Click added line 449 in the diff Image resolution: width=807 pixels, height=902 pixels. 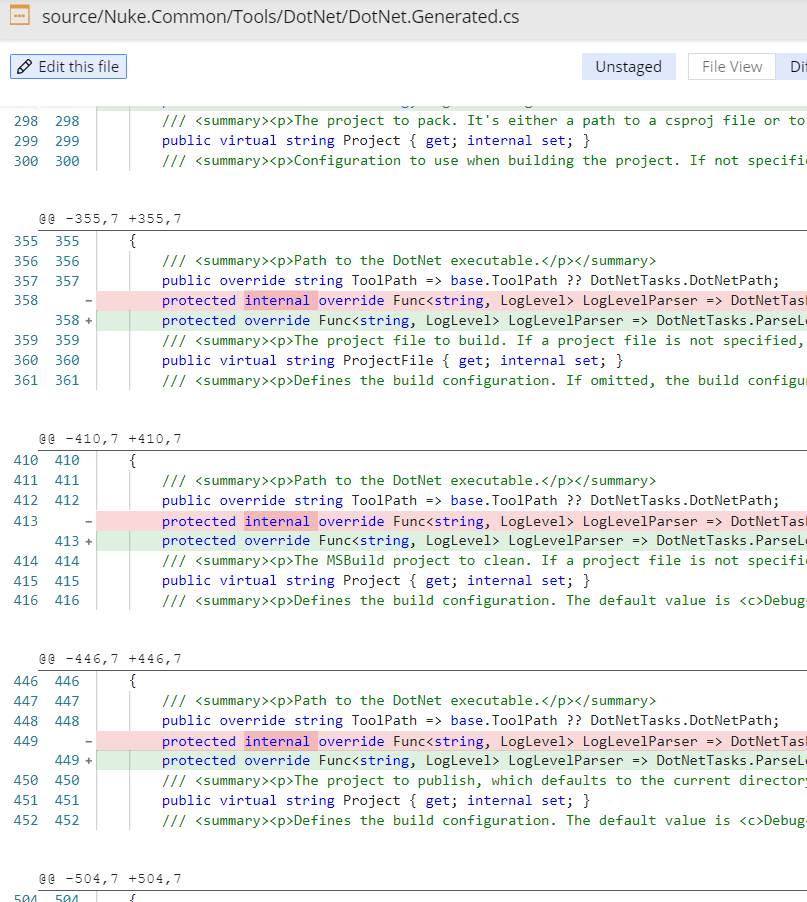[452, 760]
